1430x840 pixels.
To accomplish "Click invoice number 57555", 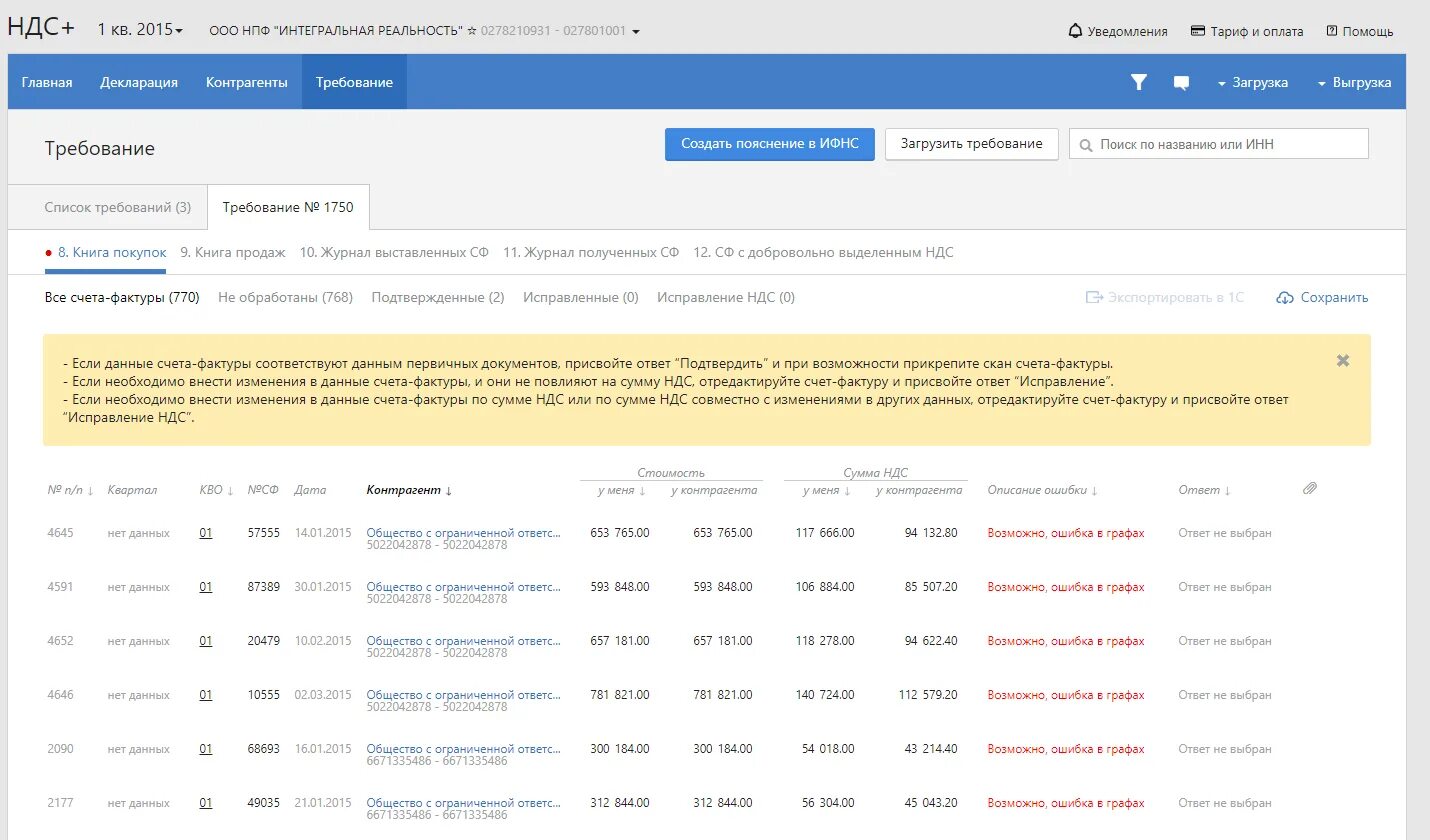I will click(264, 533).
